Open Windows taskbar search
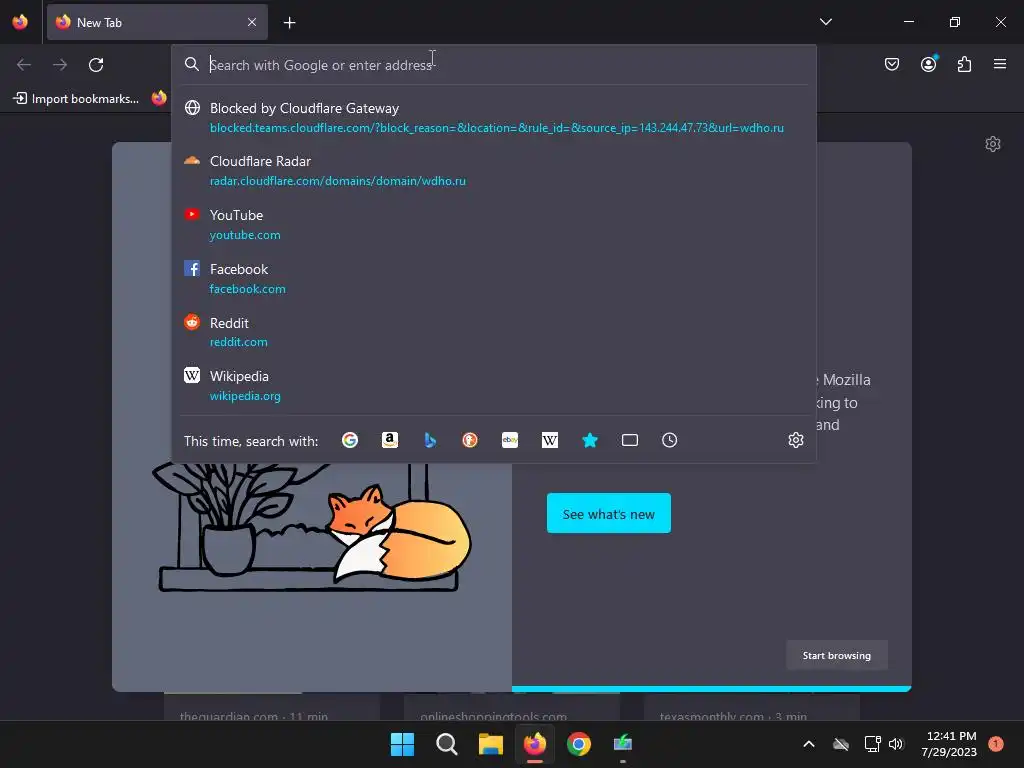 click(447, 744)
